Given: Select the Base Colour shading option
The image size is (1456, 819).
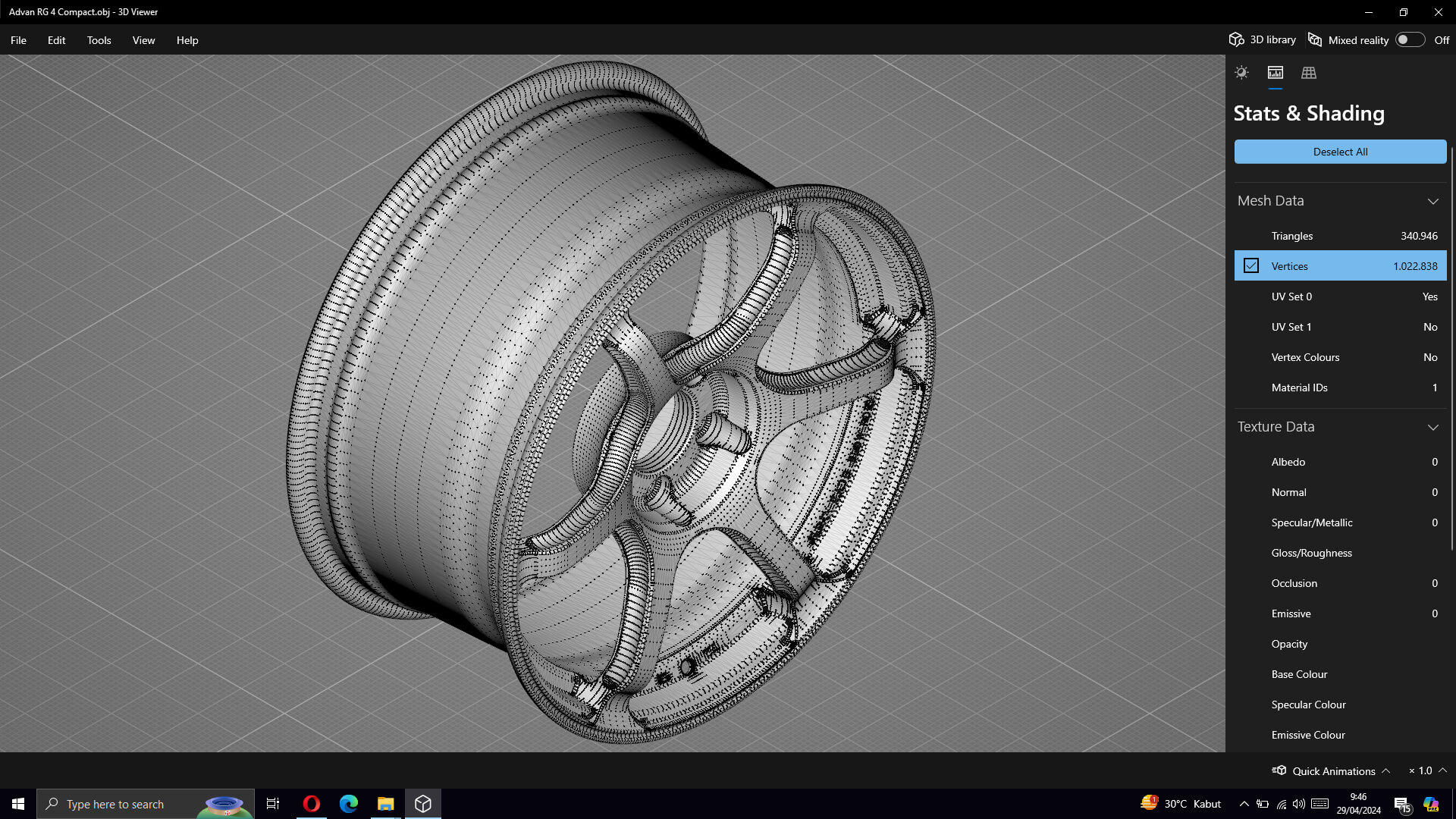Looking at the screenshot, I should [x=1299, y=674].
